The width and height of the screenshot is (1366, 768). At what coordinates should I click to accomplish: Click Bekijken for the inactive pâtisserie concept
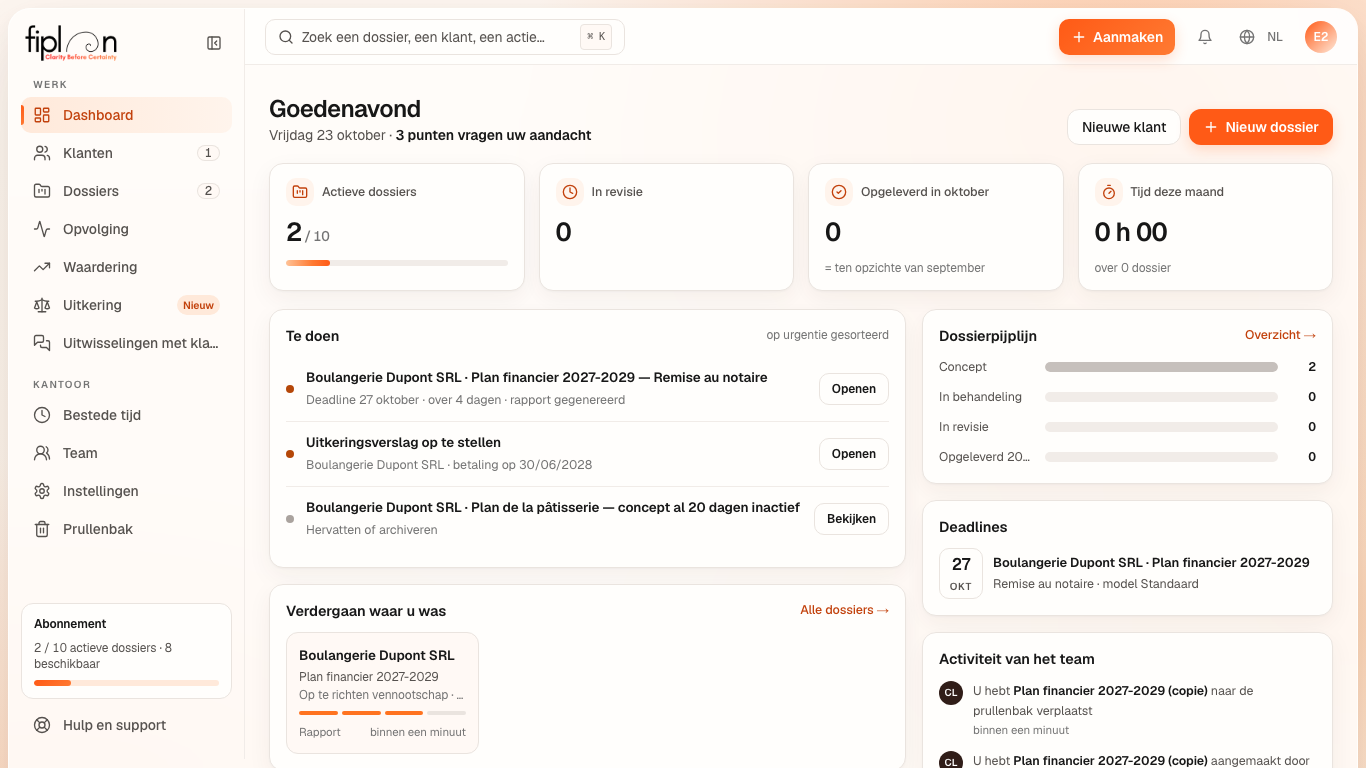(x=851, y=519)
